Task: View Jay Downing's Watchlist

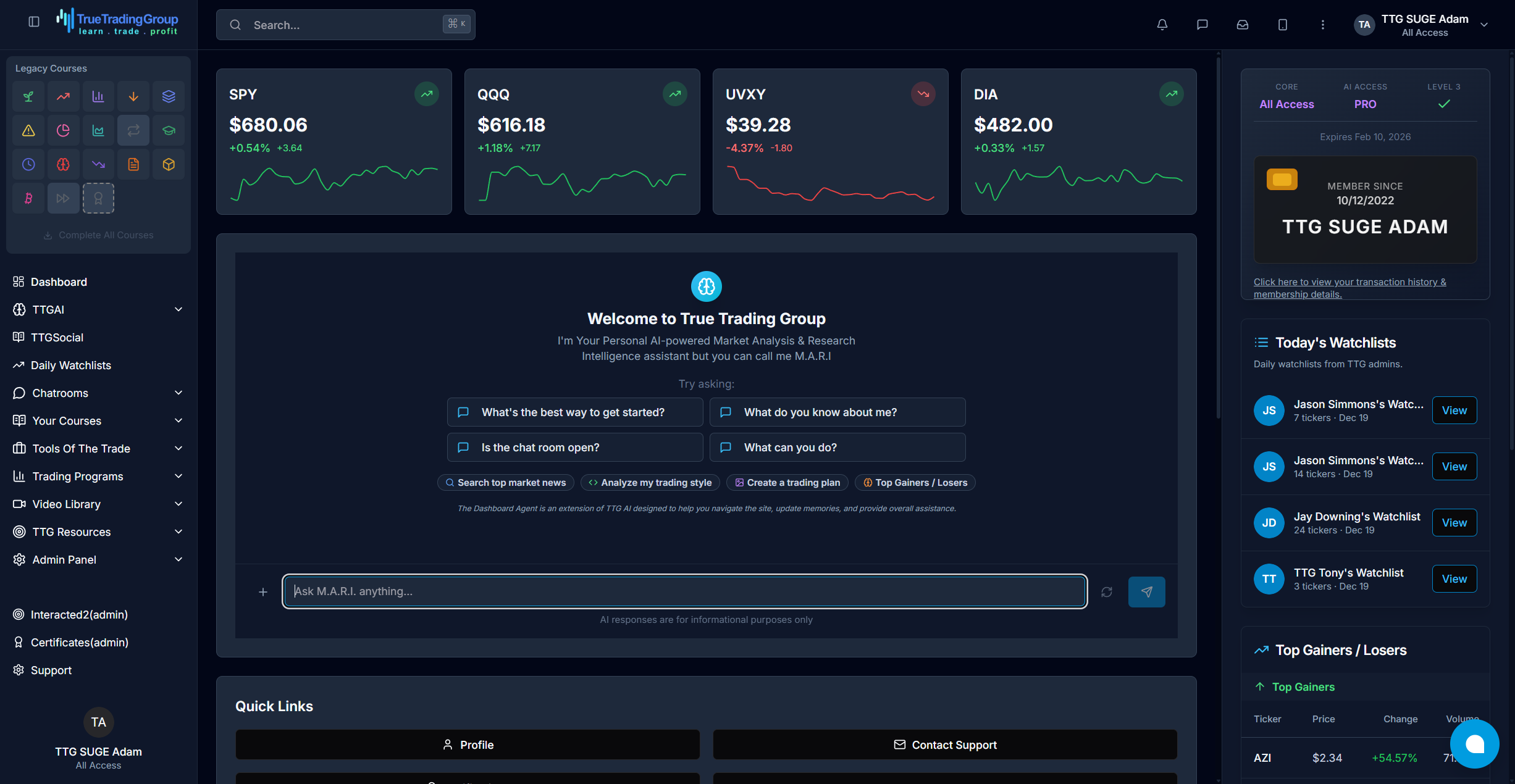Action: [x=1454, y=522]
